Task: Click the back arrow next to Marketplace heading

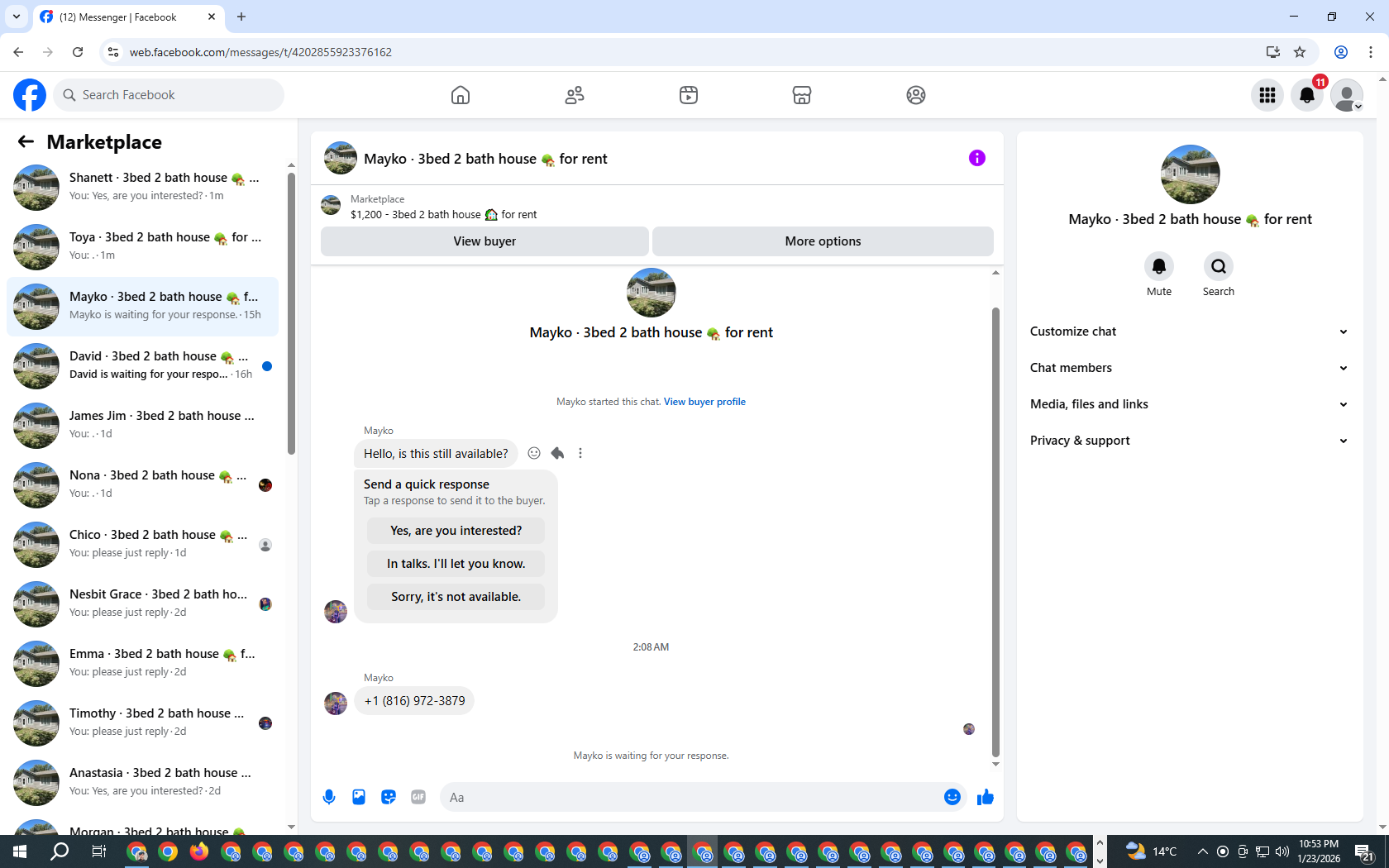Action: [x=26, y=142]
